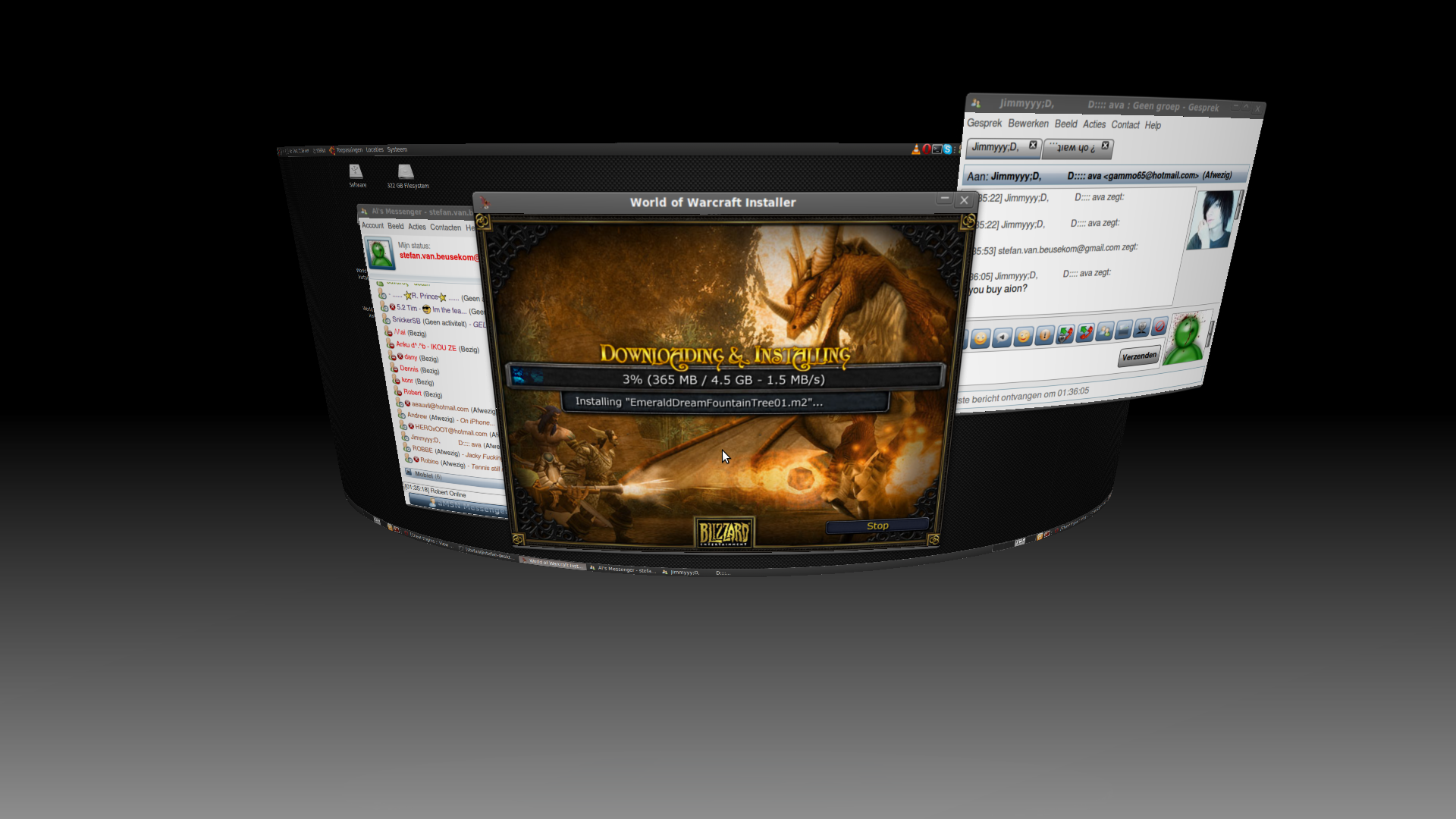Select contact 5.2 Tim in the contact list
Screen dimensions: 1456x819
click(434, 309)
